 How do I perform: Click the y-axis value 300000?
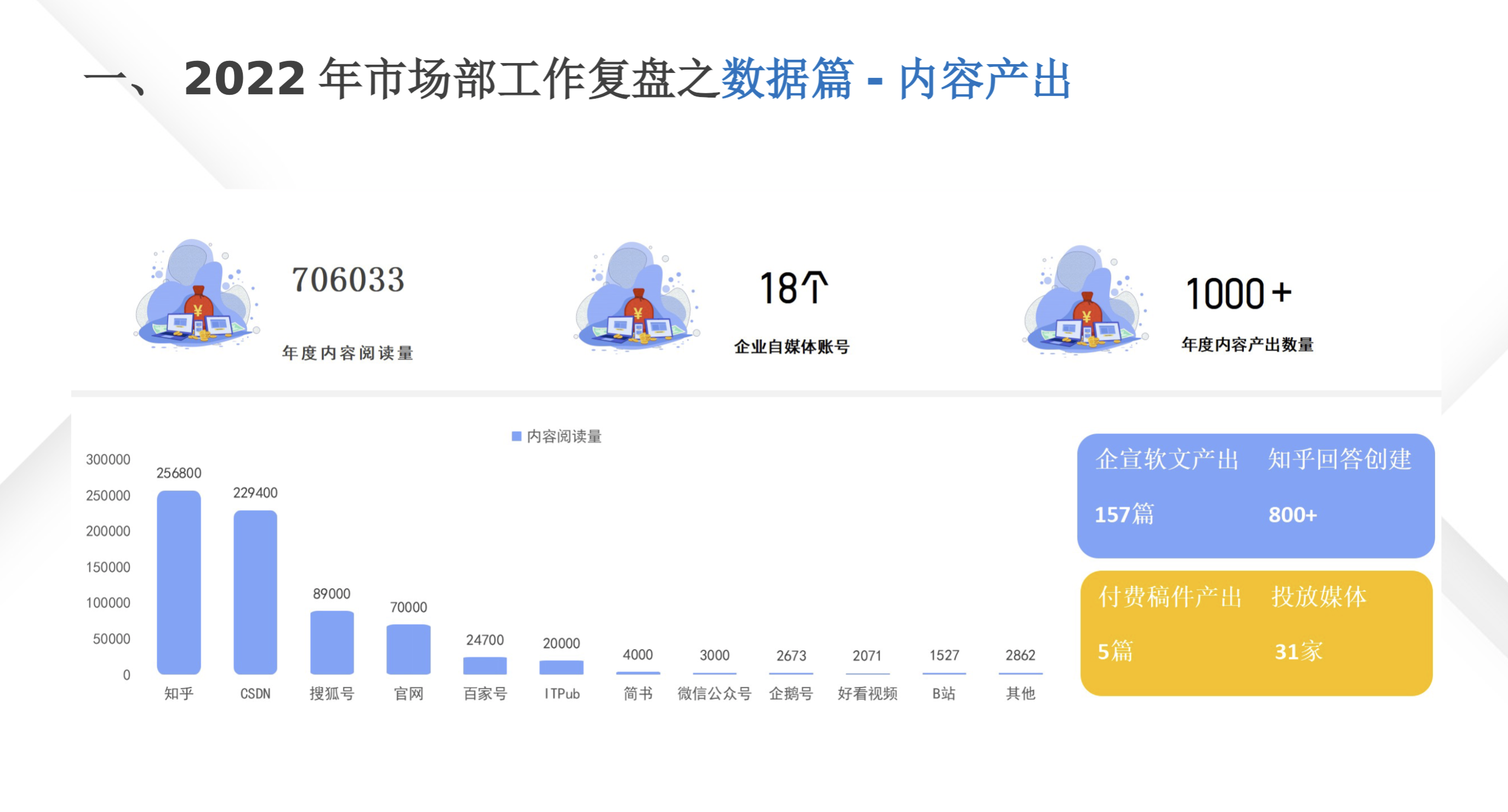click(108, 460)
